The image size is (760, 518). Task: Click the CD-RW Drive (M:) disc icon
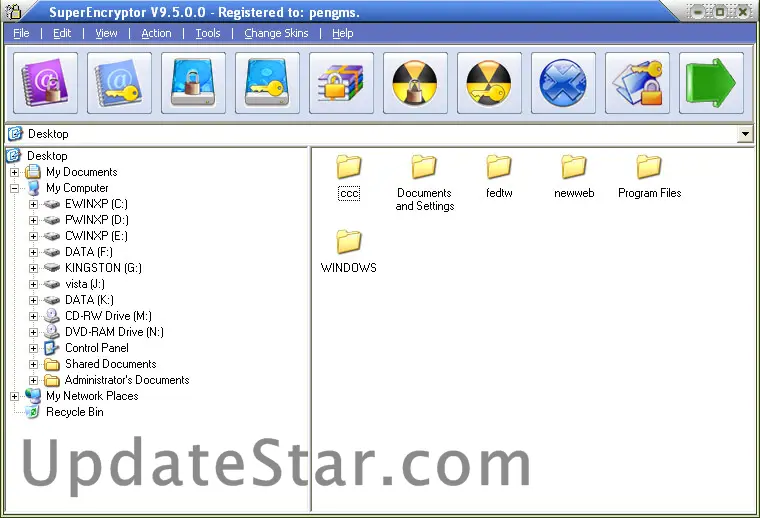pos(52,316)
